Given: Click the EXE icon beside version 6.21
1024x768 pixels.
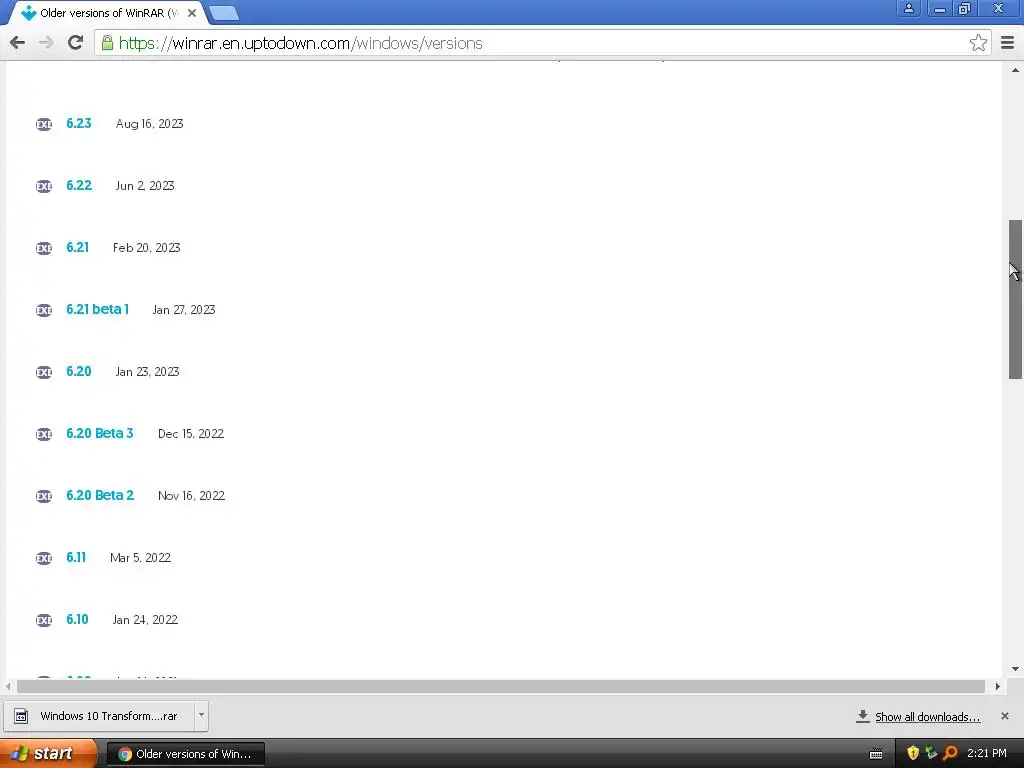Looking at the screenshot, I should pos(44,248).
